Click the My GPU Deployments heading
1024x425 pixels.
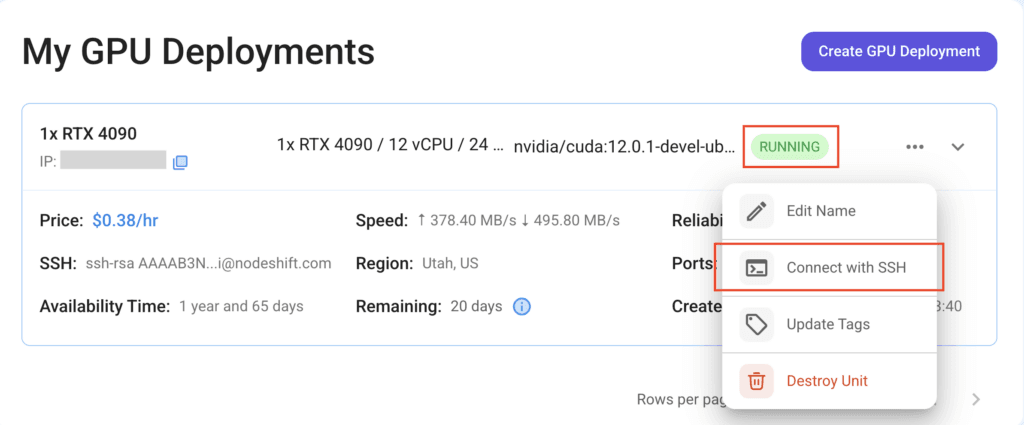click(x=199, y=52)
